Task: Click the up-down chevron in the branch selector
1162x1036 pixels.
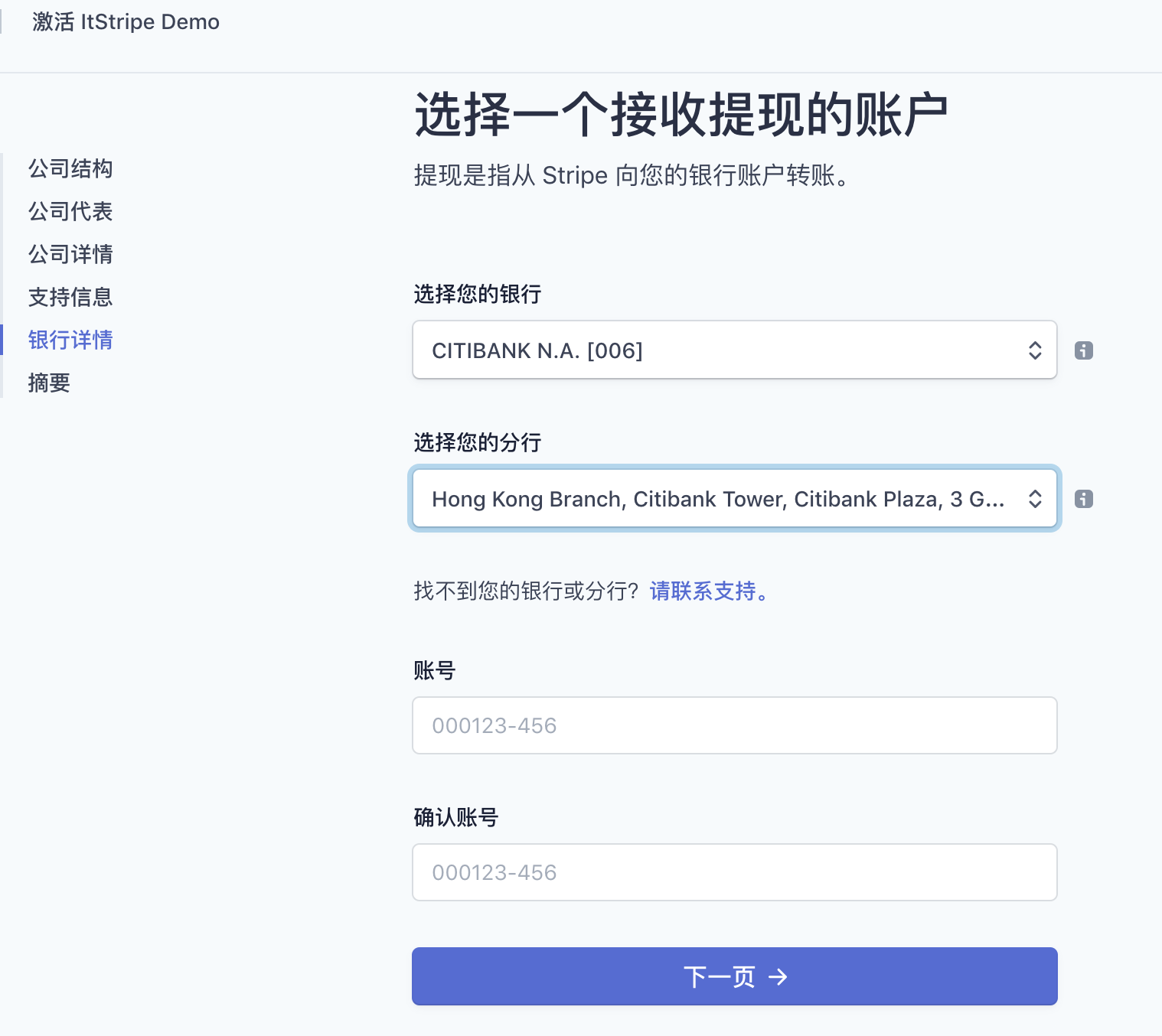Action: (1035, 499)
